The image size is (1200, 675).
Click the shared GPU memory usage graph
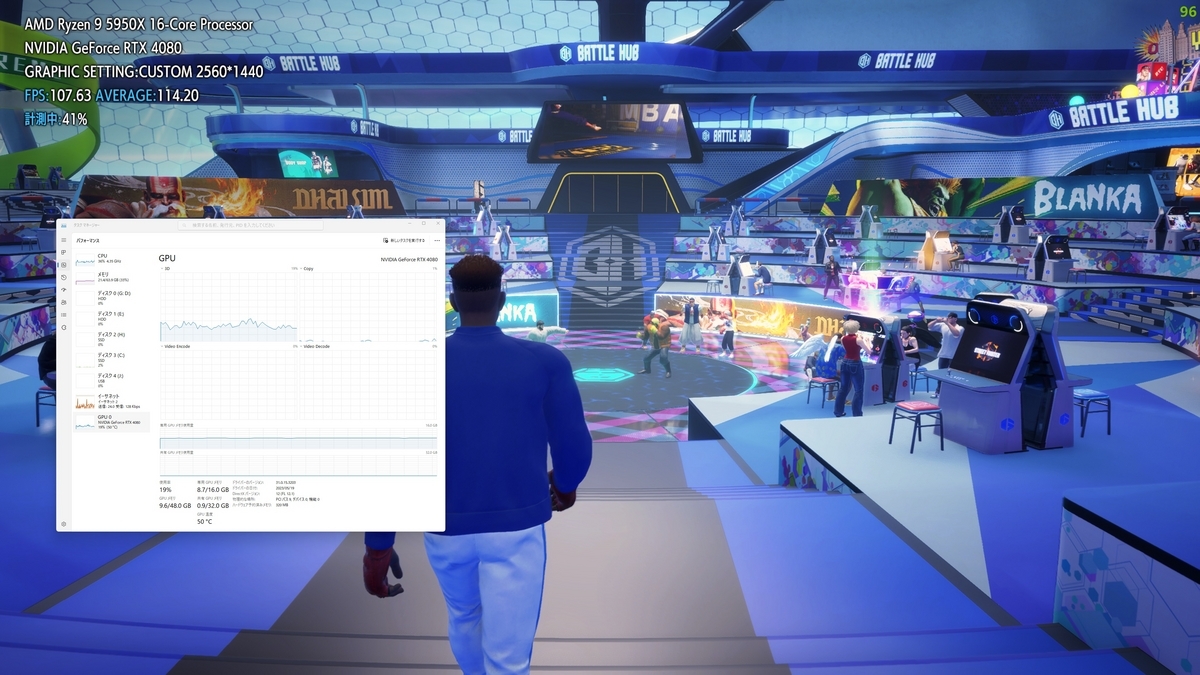point(298,465)
